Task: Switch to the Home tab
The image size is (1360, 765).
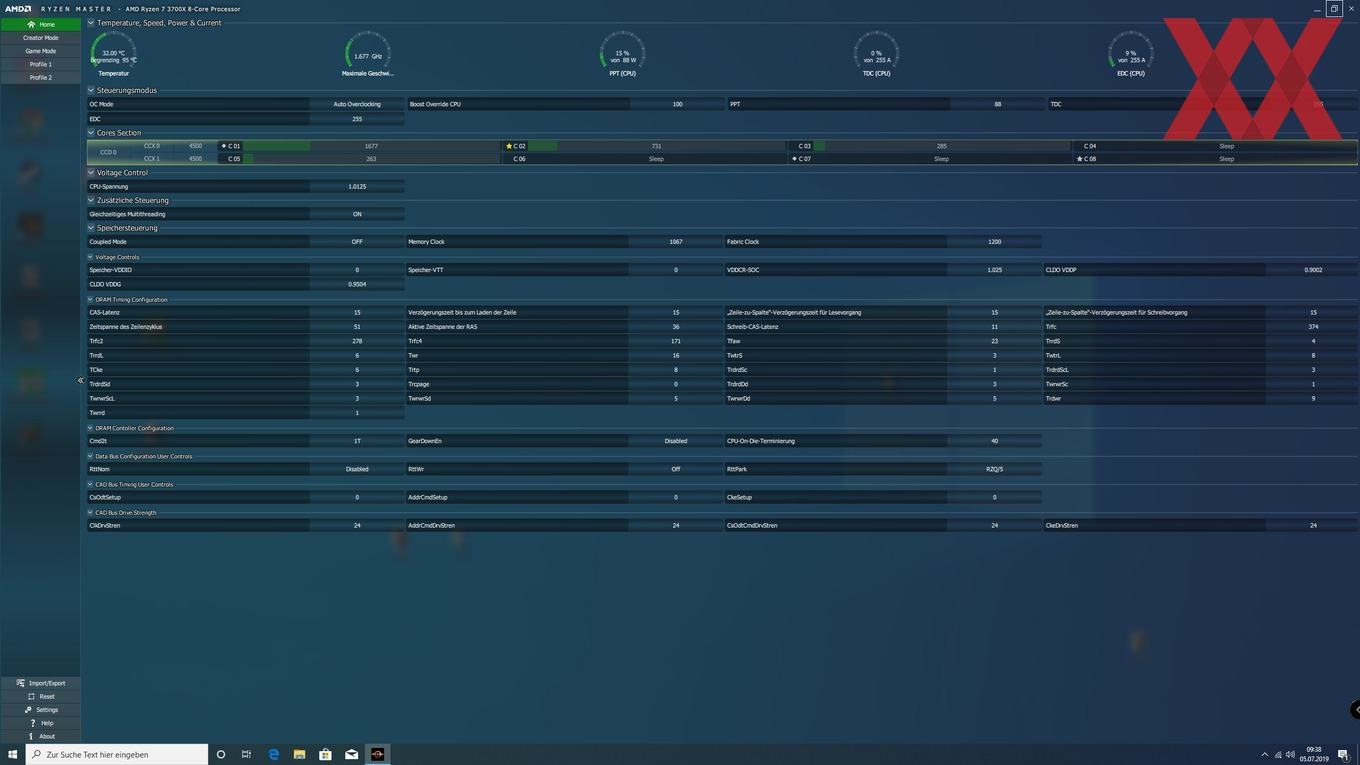Action: pyautogui.click(x=40, y=24)
